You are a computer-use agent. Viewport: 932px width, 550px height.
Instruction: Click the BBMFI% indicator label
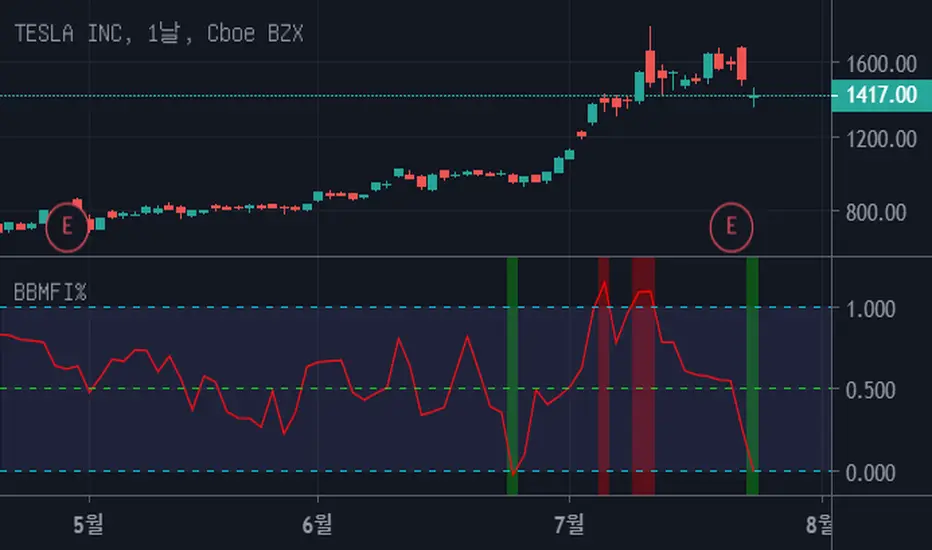click(x=50, y=293)
